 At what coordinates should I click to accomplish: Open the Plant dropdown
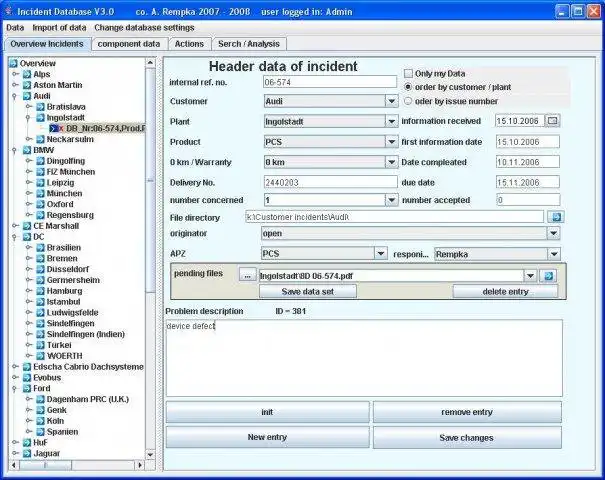(391, 121)
